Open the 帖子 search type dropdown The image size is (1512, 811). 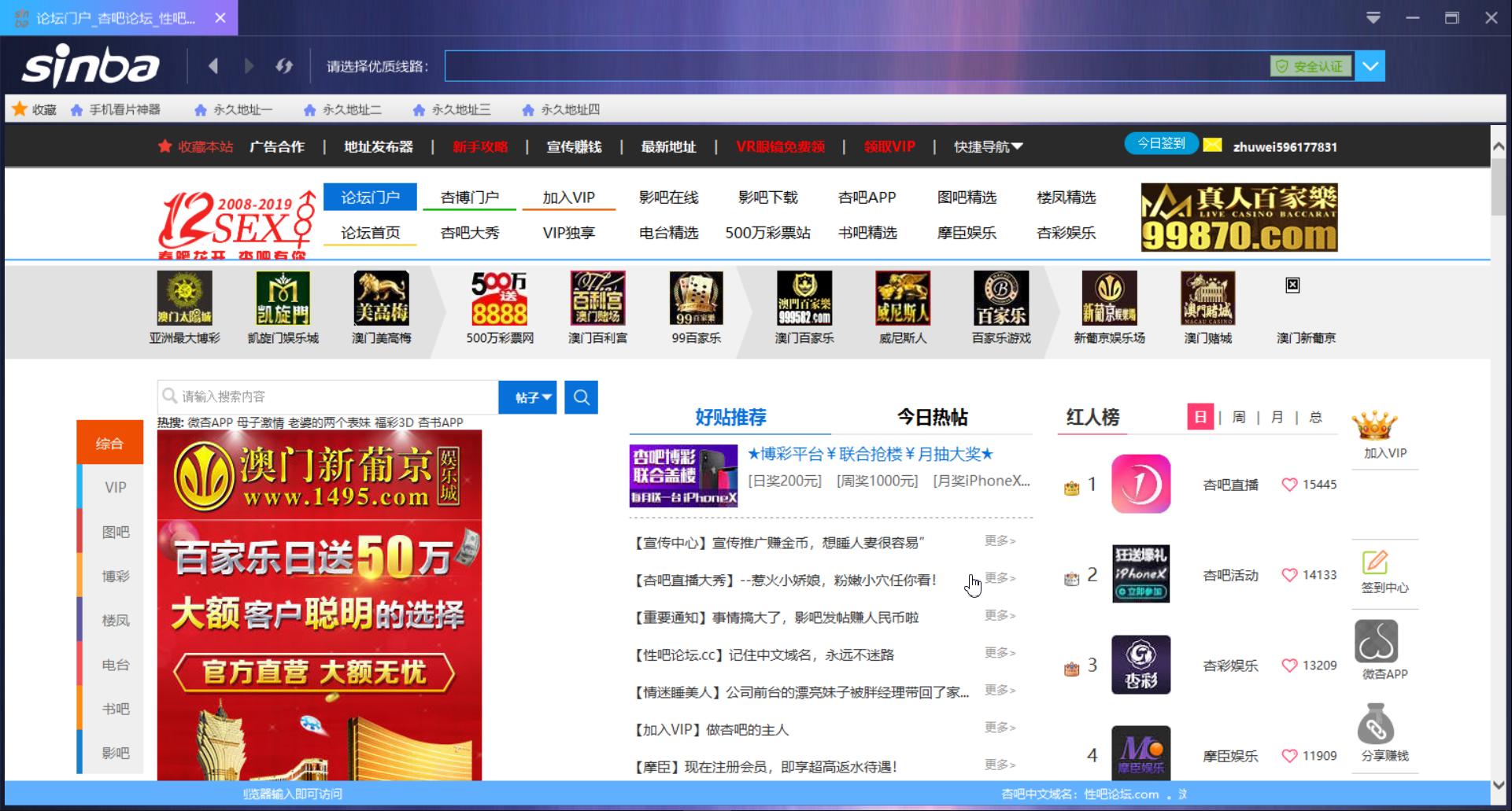point(528,397)
